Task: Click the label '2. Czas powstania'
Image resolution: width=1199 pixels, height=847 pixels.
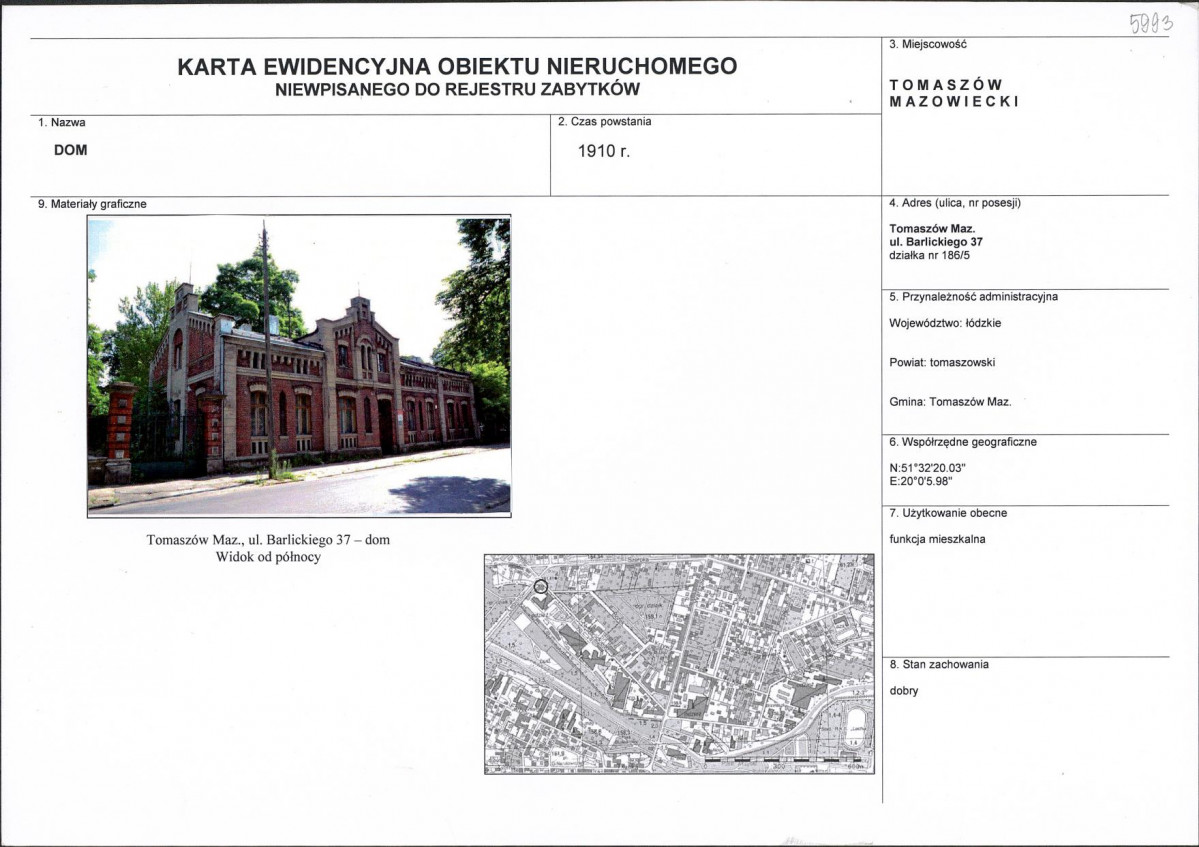Action: (x=605, y=122)
